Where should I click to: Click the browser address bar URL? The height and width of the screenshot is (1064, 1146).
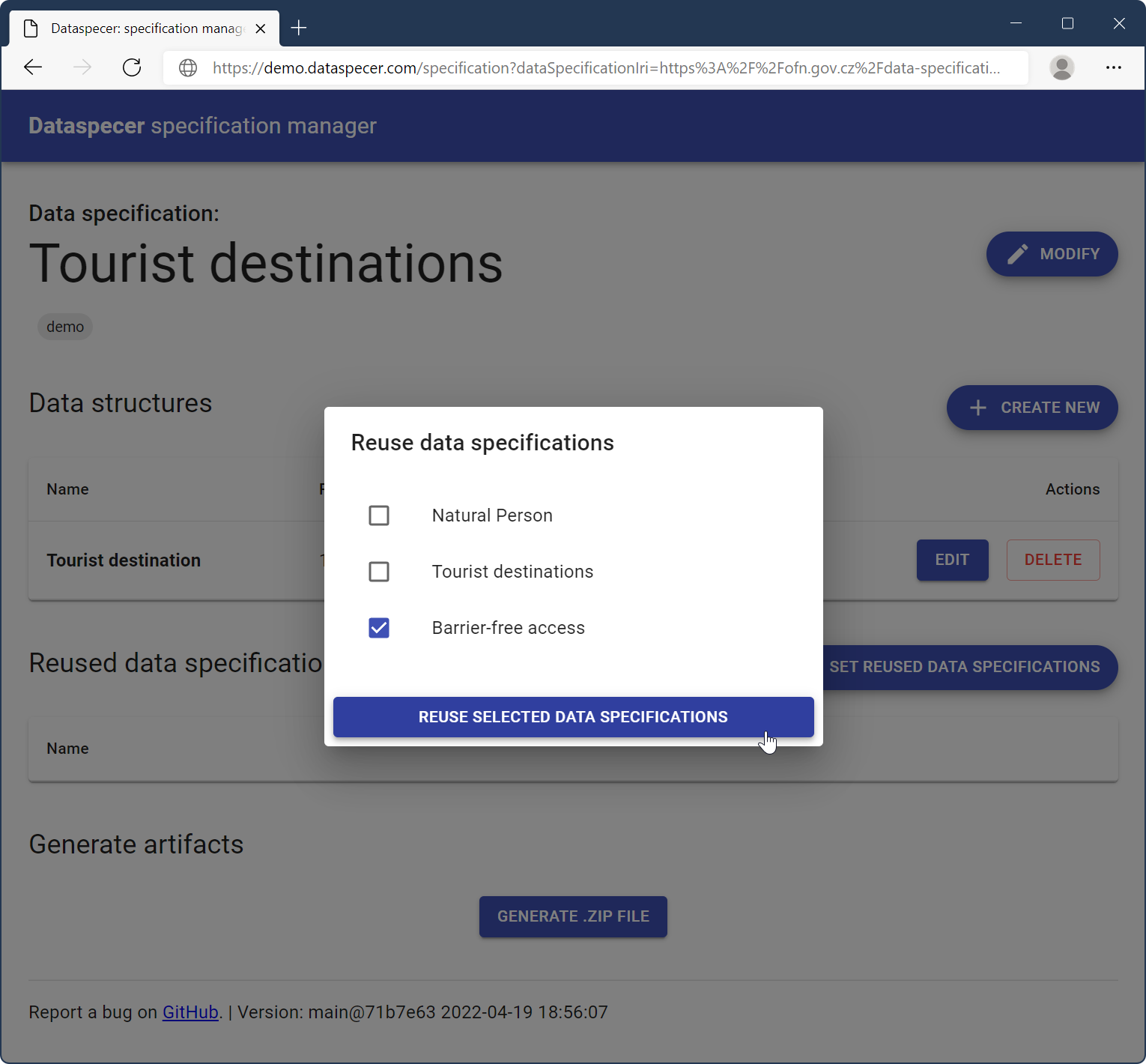pos(605,68)
